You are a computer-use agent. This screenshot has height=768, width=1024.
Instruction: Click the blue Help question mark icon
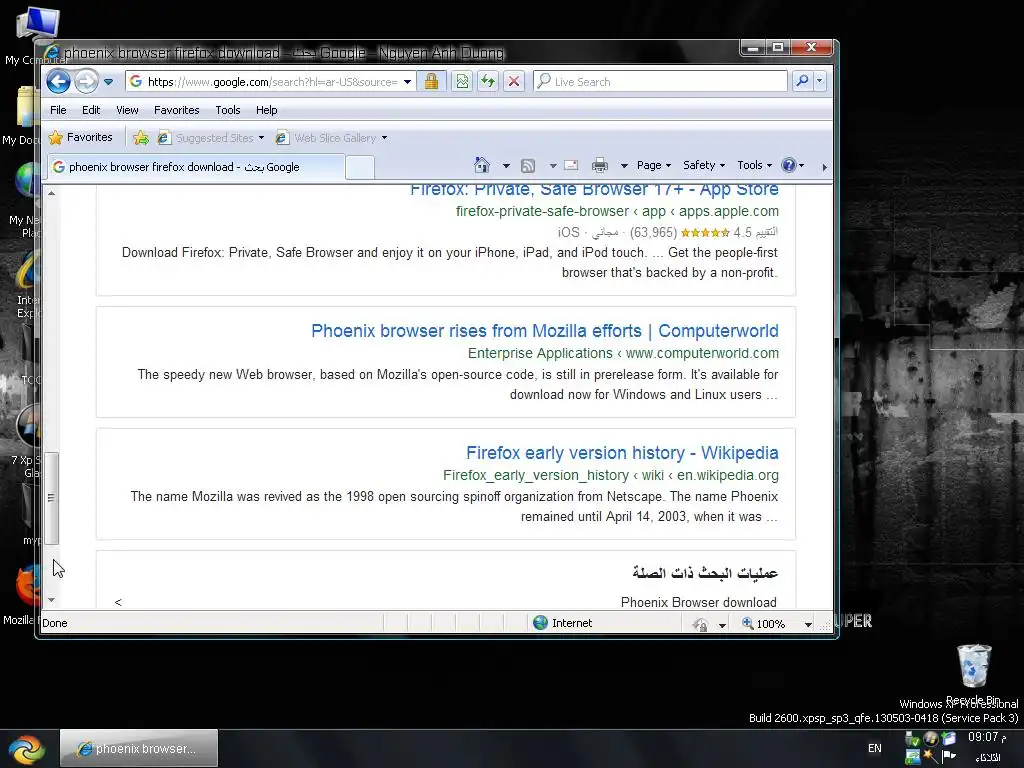(789, 165)
